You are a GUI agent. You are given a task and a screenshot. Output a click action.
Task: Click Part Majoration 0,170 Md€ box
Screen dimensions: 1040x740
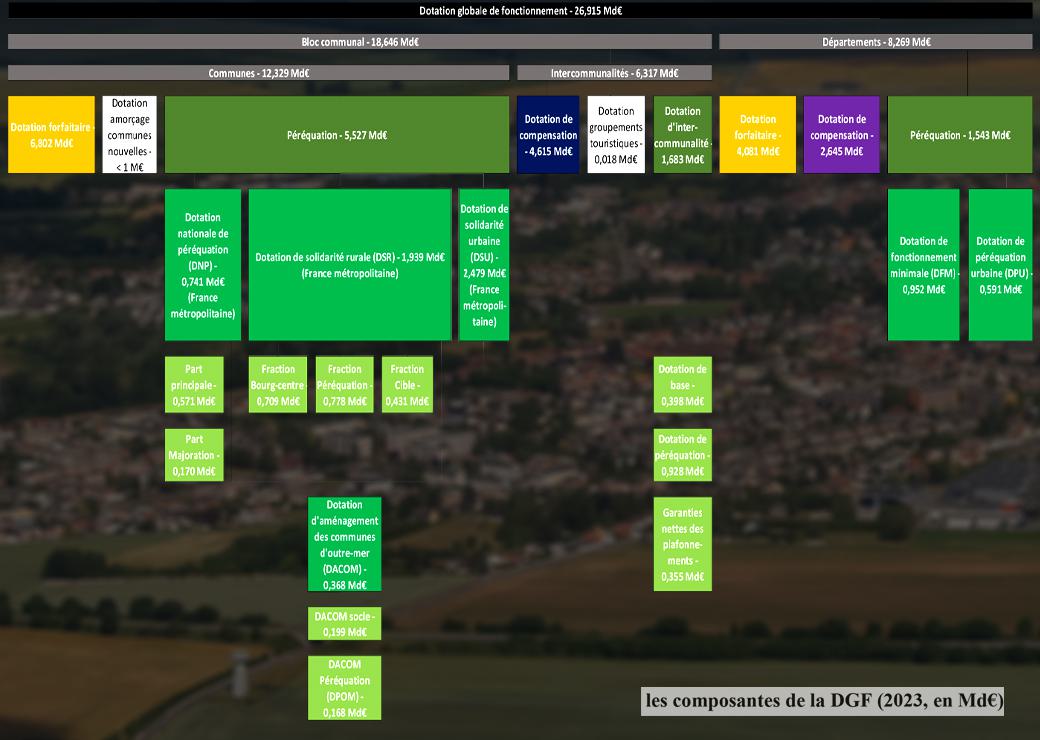[194, 455]
